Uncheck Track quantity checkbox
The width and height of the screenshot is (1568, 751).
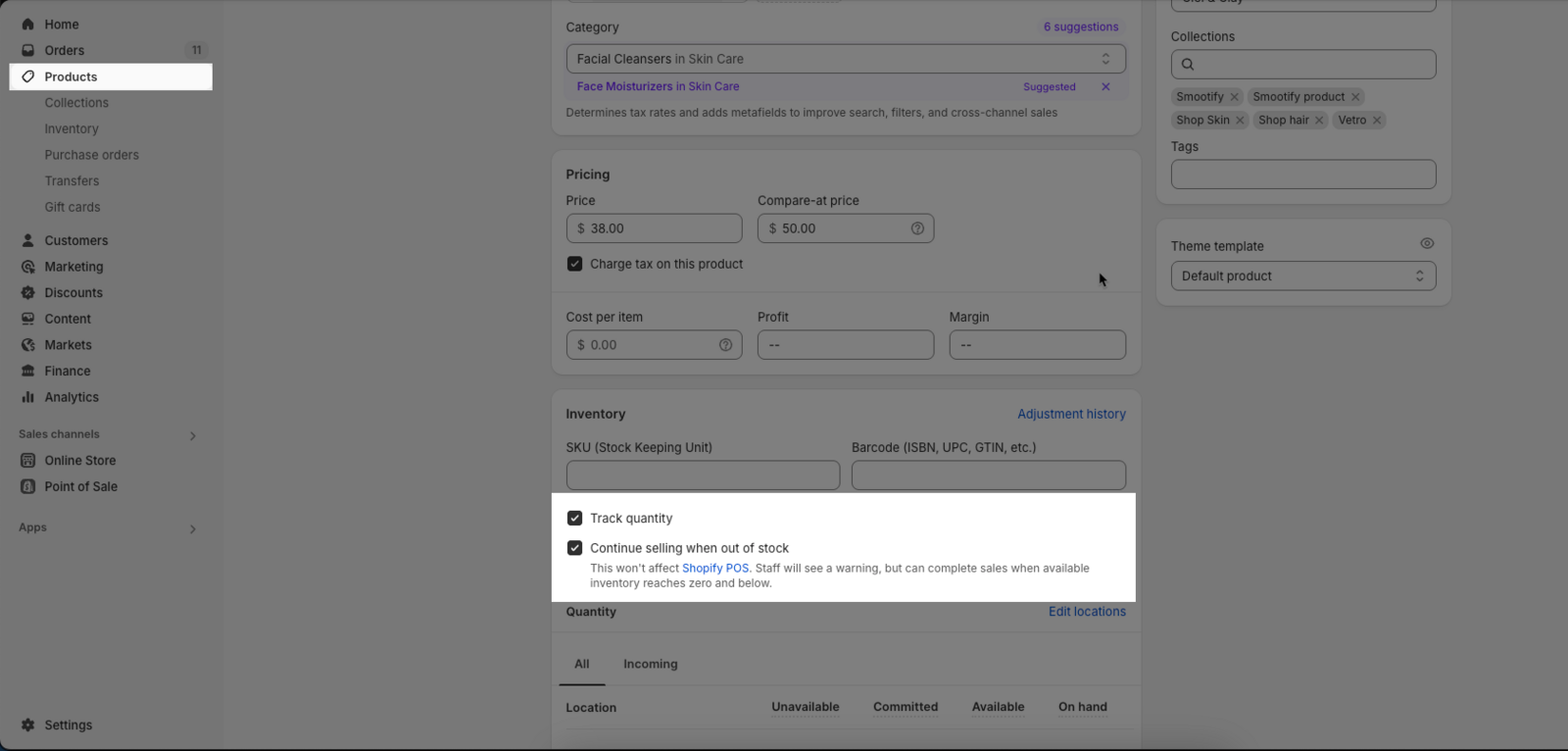pyautogui.click(x=574, y=519)
